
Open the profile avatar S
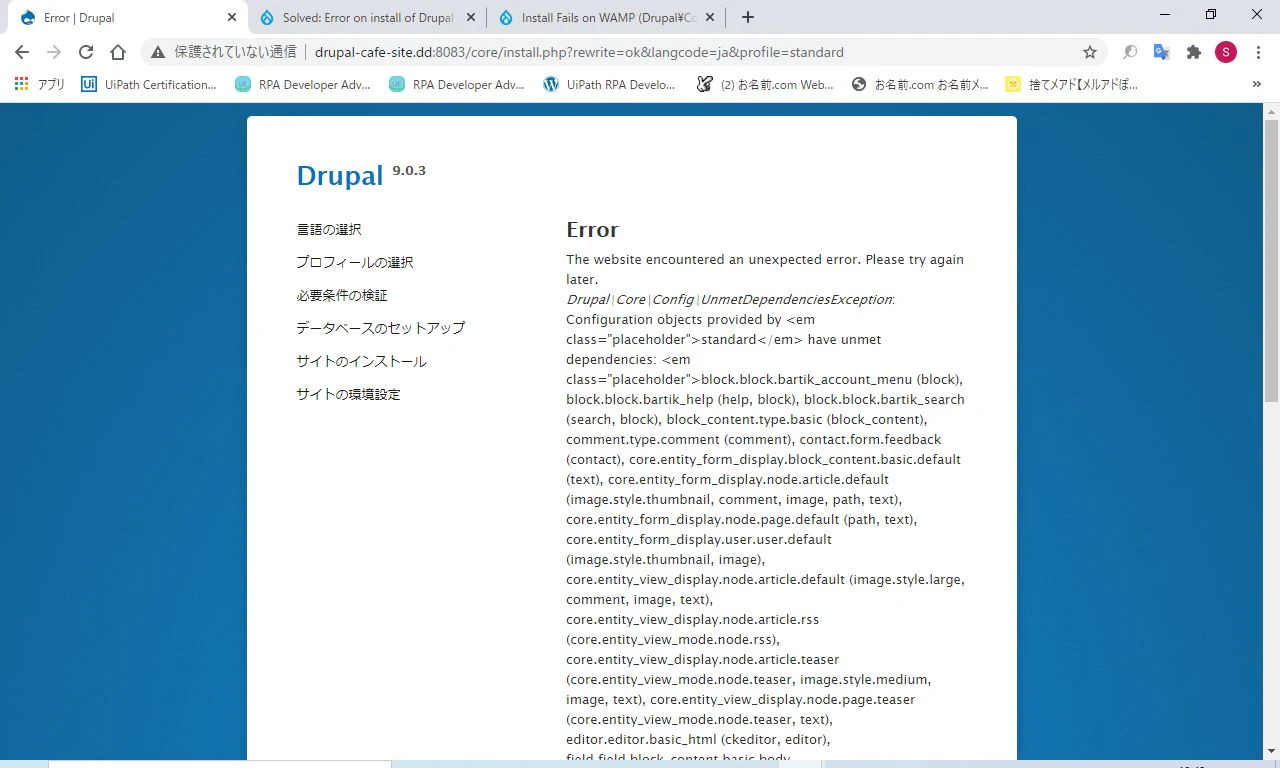tap(1226, 52)
